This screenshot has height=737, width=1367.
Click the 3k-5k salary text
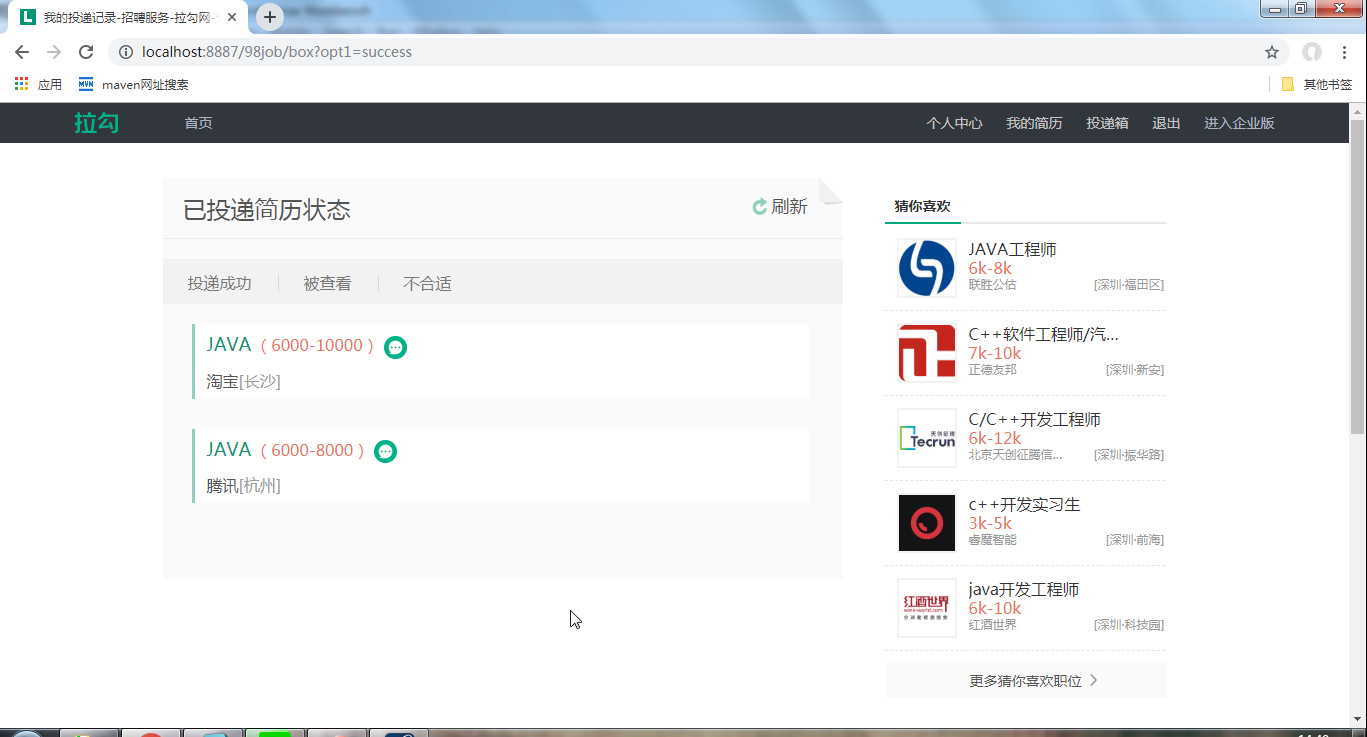coord(990,523)
